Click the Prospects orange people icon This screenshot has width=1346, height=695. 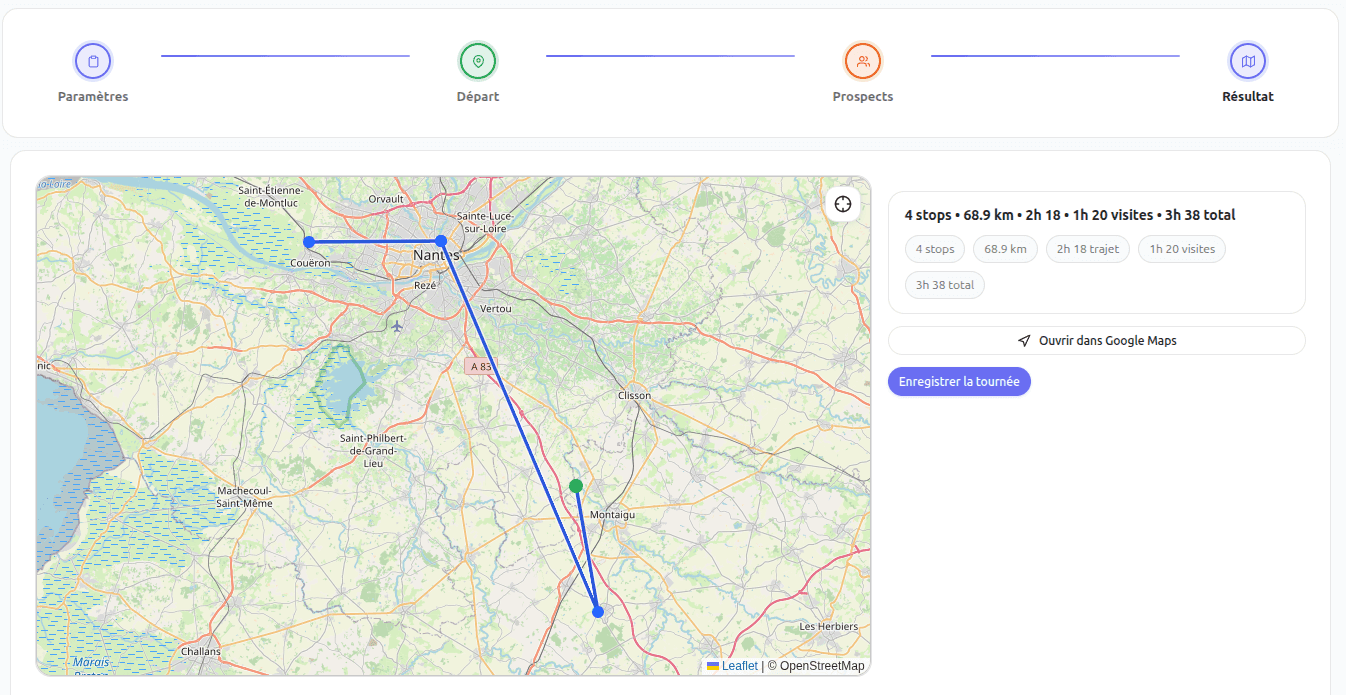click(x=863, y=60)
